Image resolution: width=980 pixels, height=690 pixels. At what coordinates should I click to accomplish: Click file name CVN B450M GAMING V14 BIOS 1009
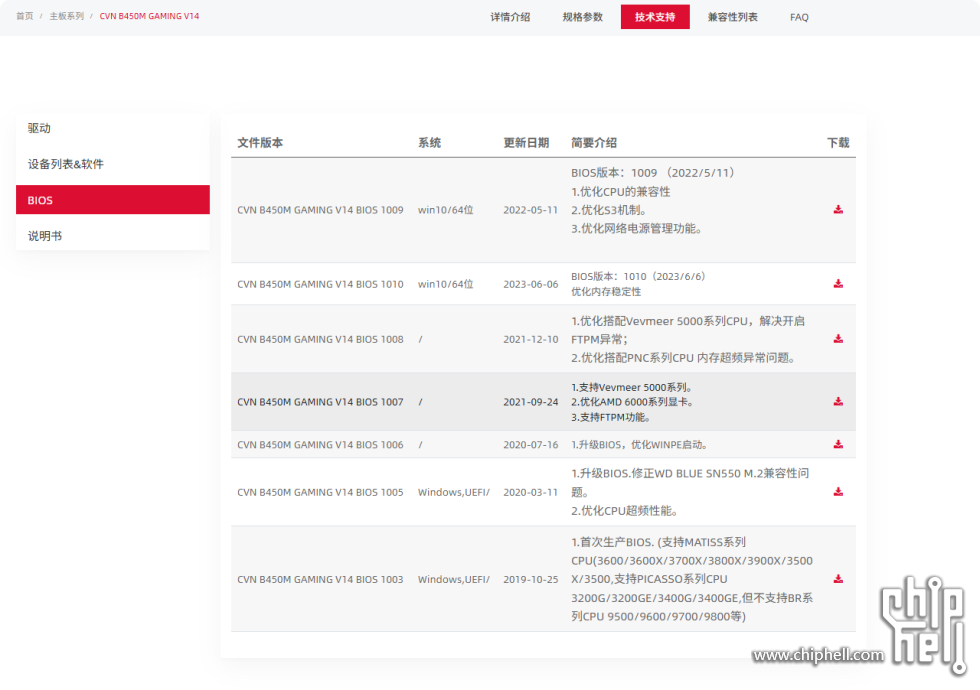[x=320, y=210]
